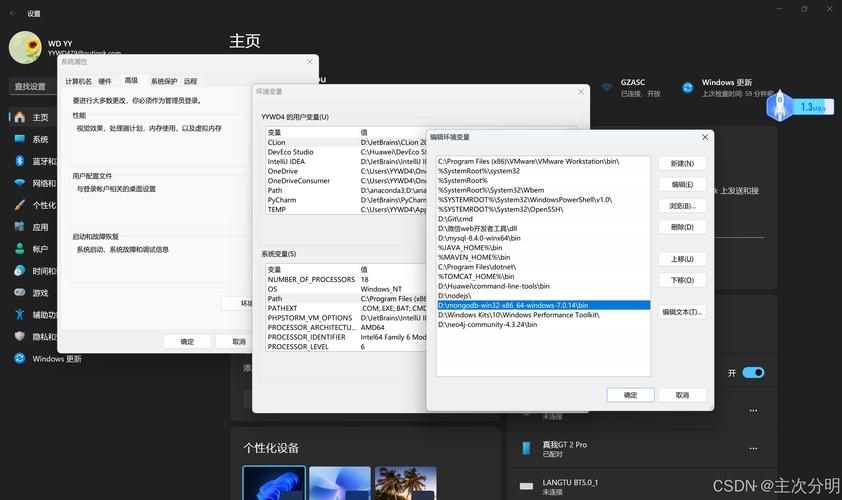
Task: Click the Settings back arrow
Action: point(13,13)
